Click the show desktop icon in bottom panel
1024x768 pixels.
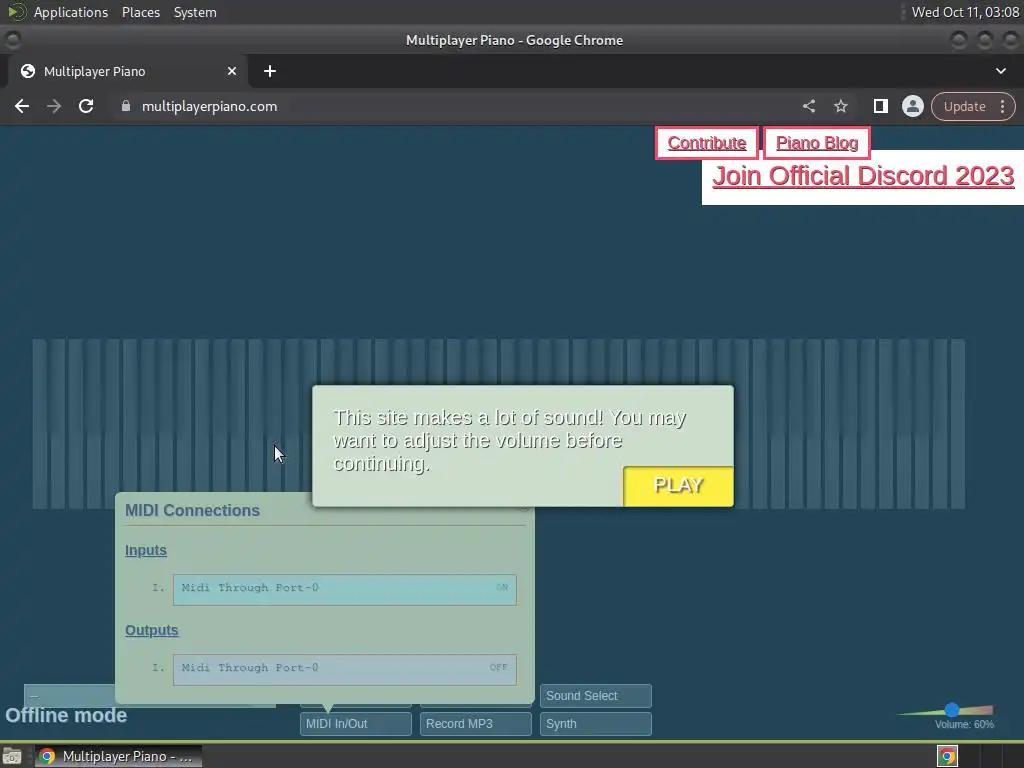12,756
